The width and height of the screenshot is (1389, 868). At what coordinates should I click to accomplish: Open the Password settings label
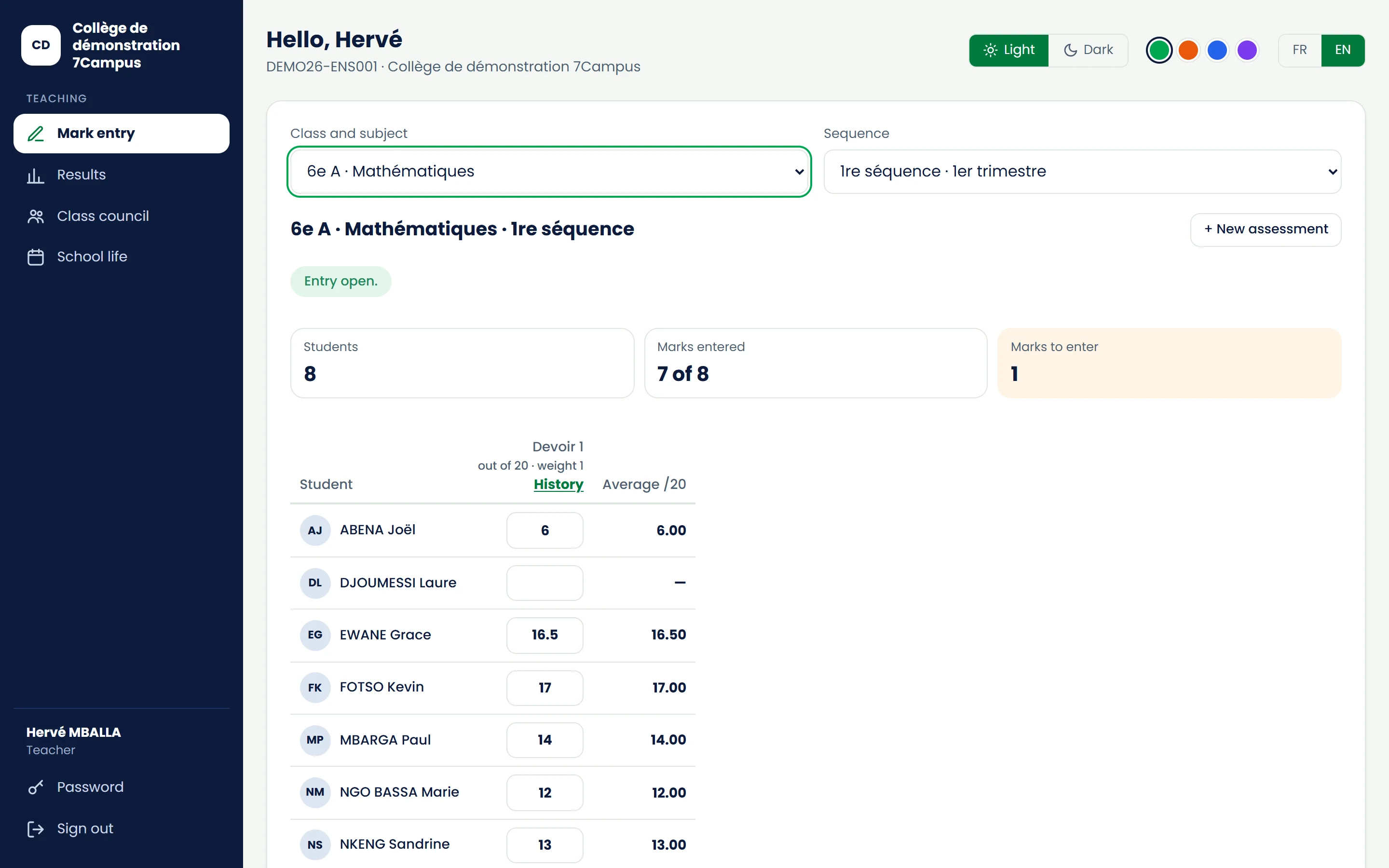click(90, 787)
